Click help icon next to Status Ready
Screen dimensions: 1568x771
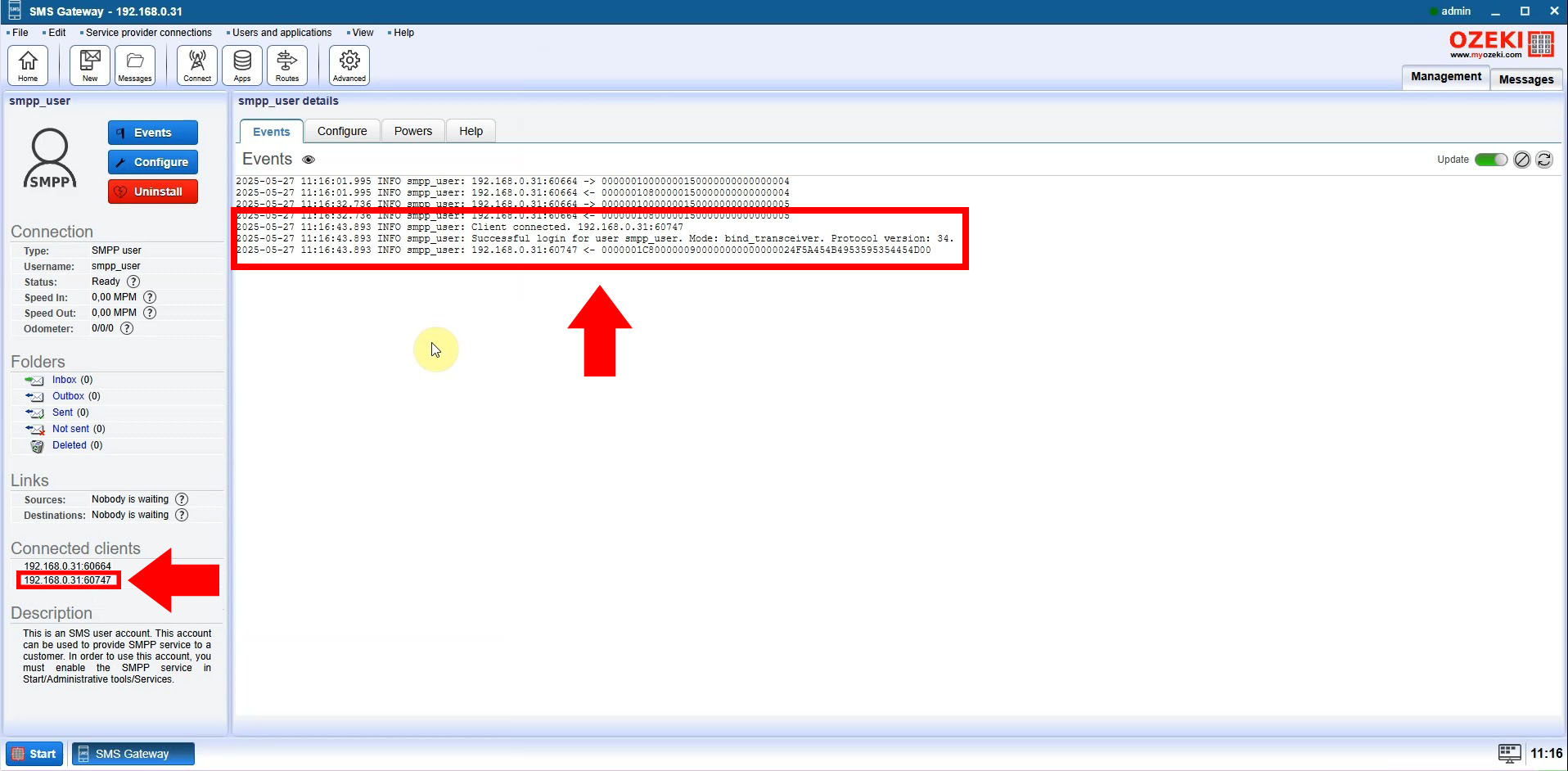133,282
